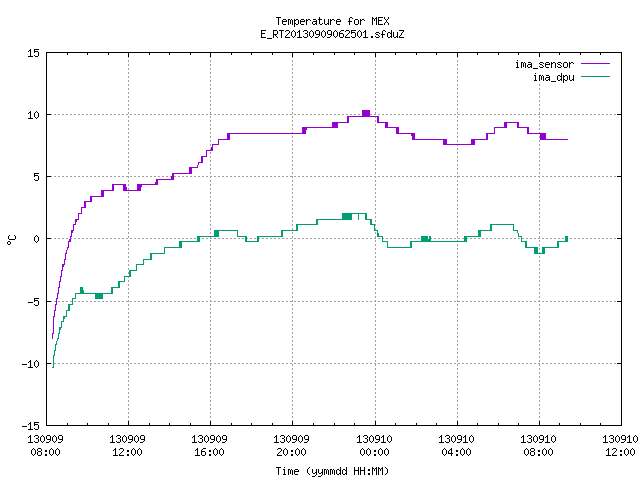Click the first ima_dpu data point near -10°C

pyautogui.click(x=53, y=367)
